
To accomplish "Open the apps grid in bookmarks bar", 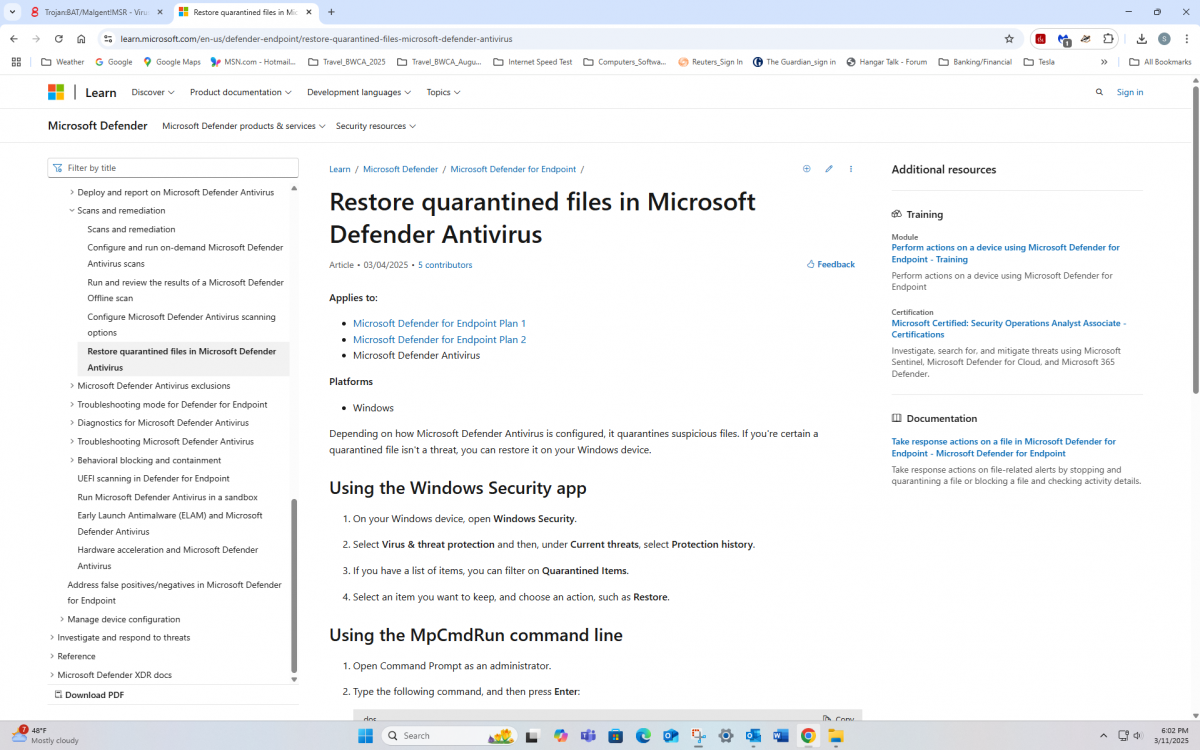I will 16,62.
